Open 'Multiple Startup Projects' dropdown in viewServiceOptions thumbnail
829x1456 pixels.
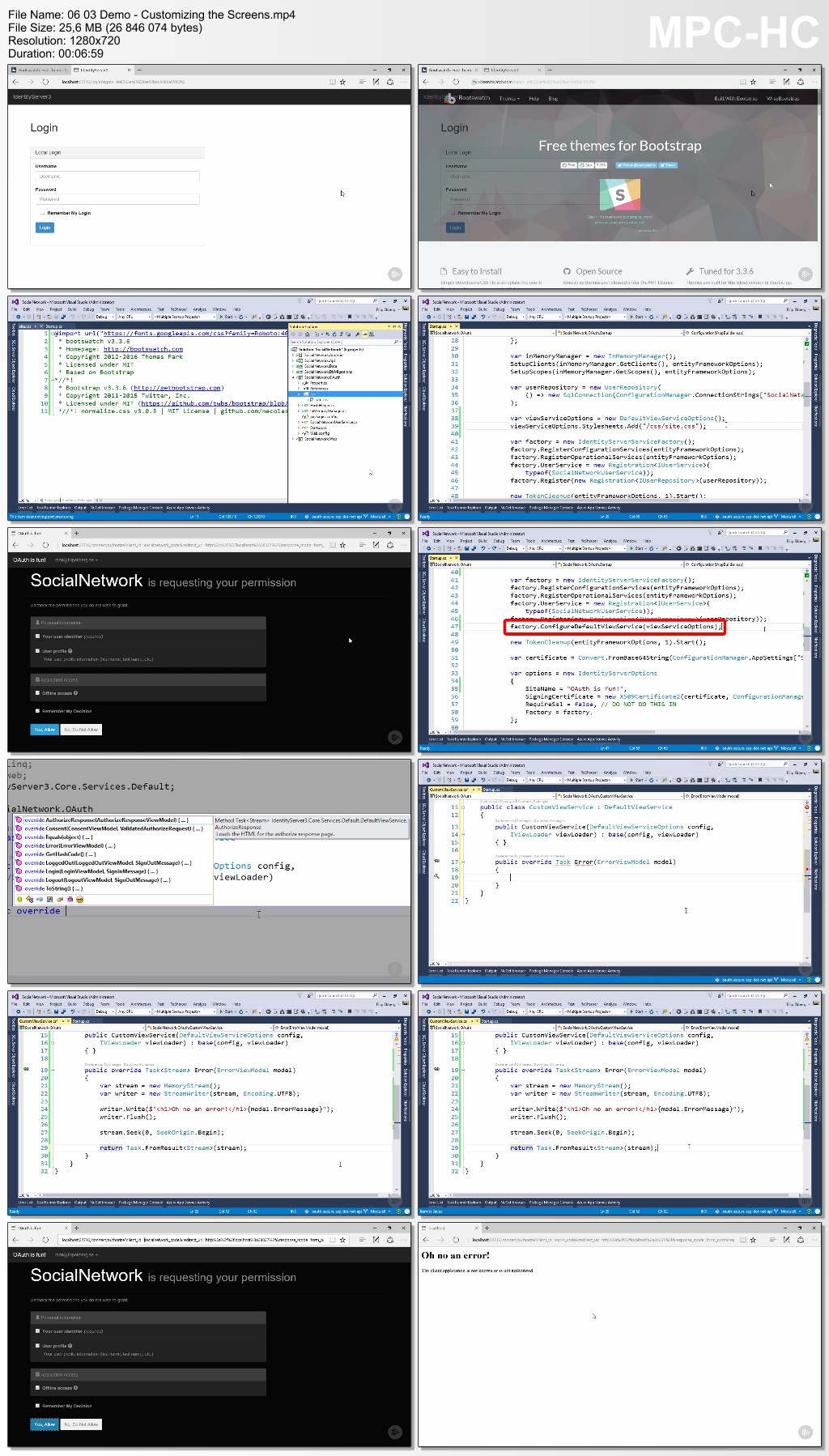click(x=593, y=317)
